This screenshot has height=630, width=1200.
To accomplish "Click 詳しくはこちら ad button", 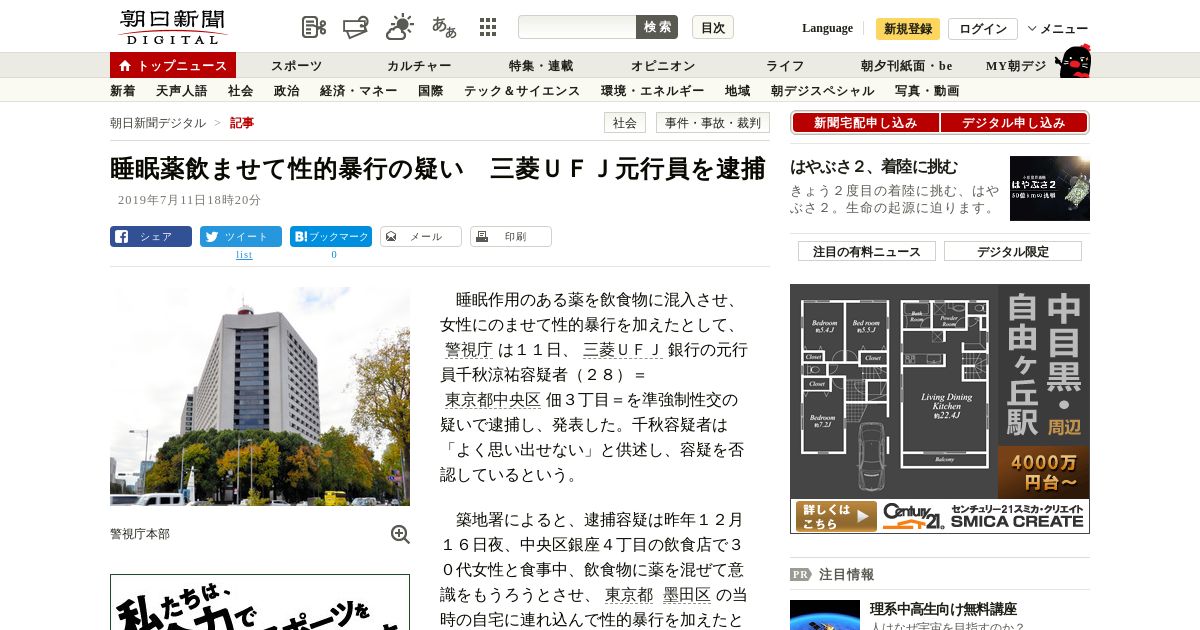I will (x=836, y=516).
